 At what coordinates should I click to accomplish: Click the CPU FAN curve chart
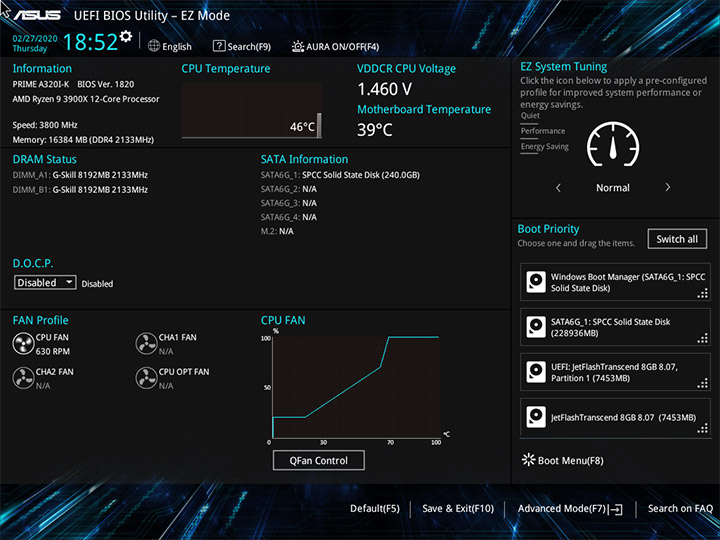(x=356, y=387)
